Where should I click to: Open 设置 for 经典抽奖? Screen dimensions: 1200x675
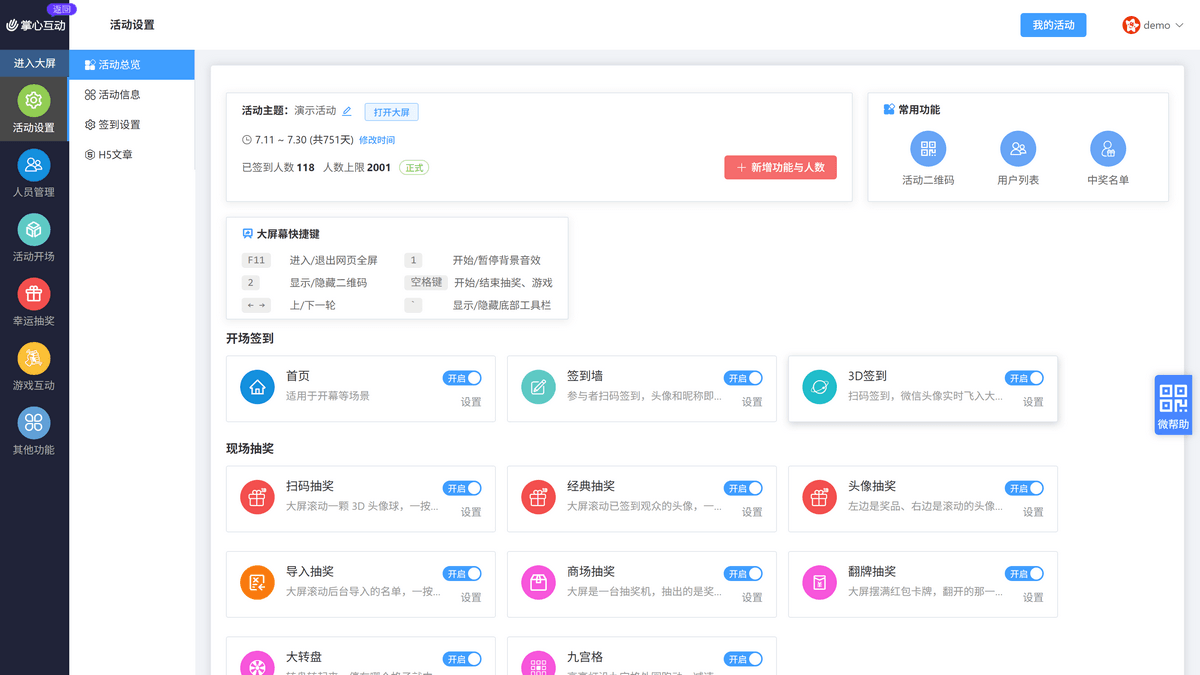click(752, 512)
